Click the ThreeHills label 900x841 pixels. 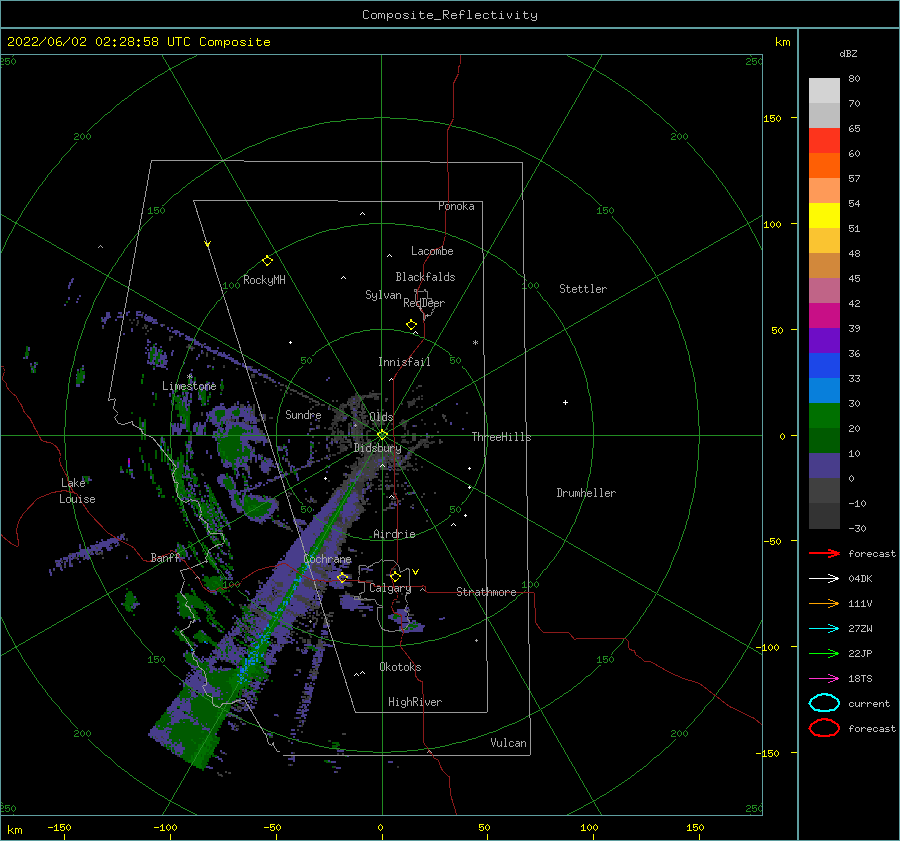[x=502, y=437]
